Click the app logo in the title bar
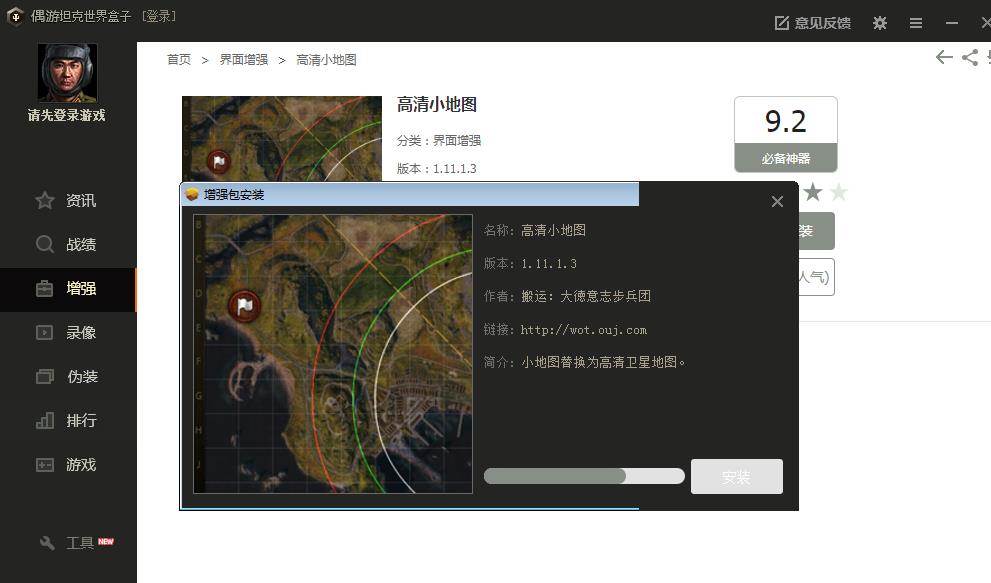The image size is (991, 583). pos(15,16)
